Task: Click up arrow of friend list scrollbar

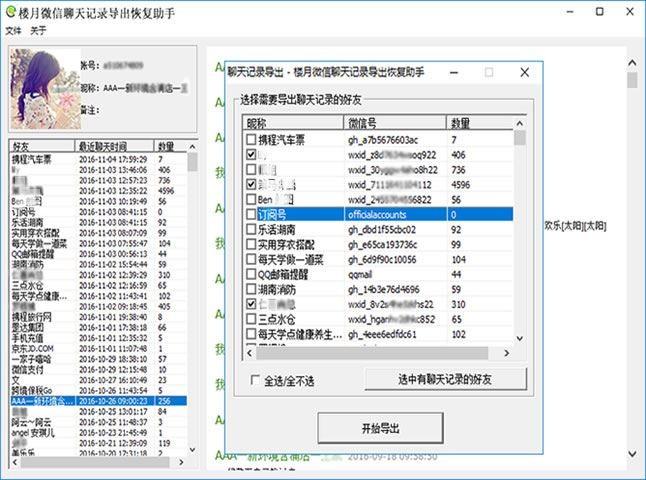Action: (x=192, y=147)
